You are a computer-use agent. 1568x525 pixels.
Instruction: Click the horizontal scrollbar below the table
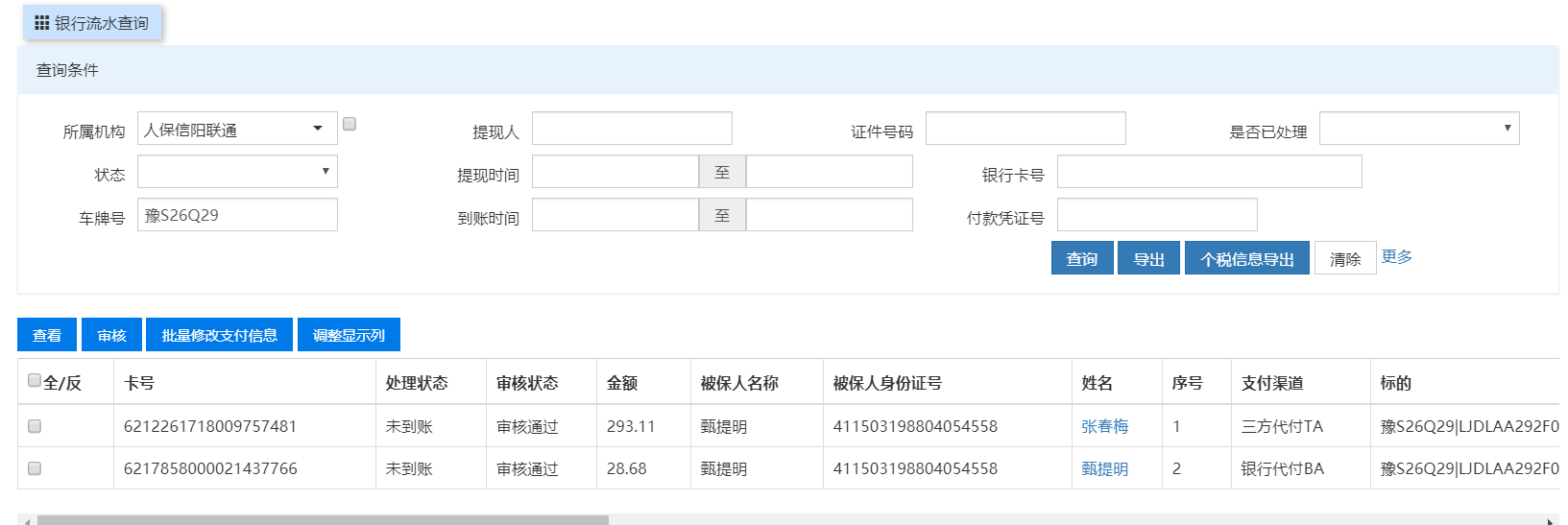(x=323, y=520)
